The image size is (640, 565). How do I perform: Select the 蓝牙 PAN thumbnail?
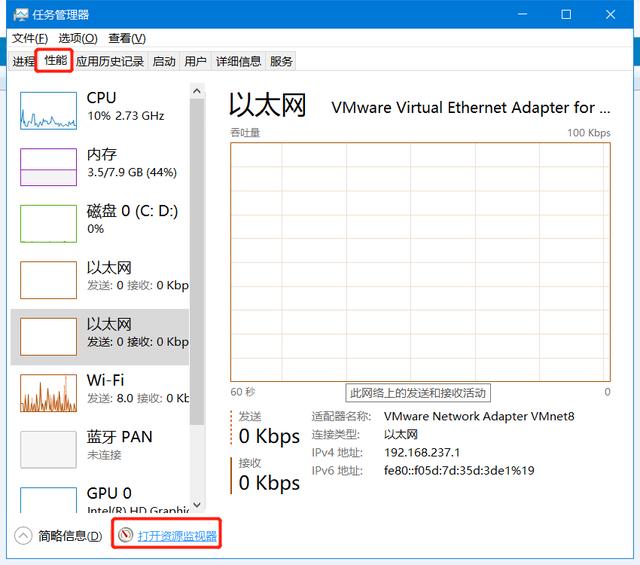point(48,449)
